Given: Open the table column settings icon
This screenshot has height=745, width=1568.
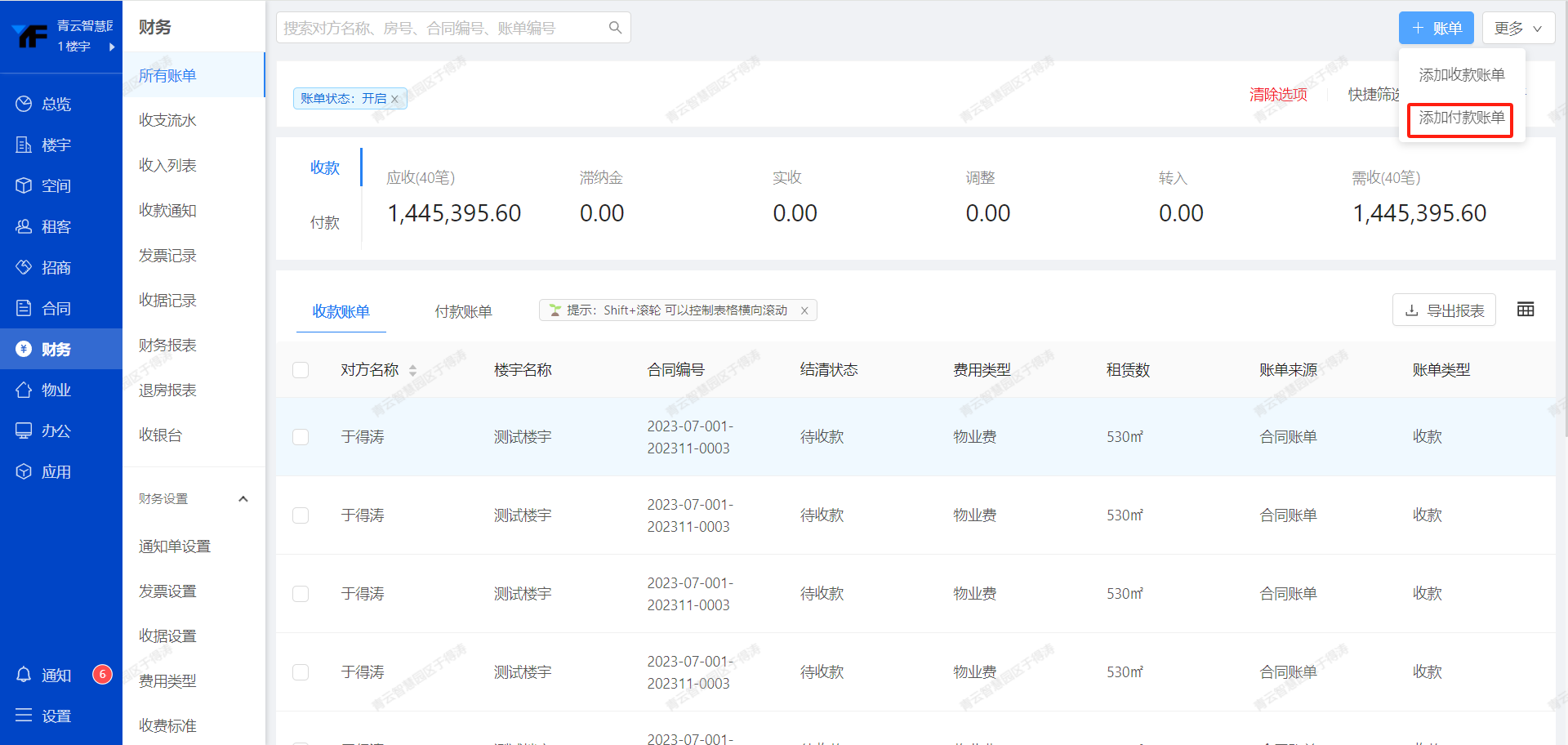Looking at the screenshot, I should 1525,310.
